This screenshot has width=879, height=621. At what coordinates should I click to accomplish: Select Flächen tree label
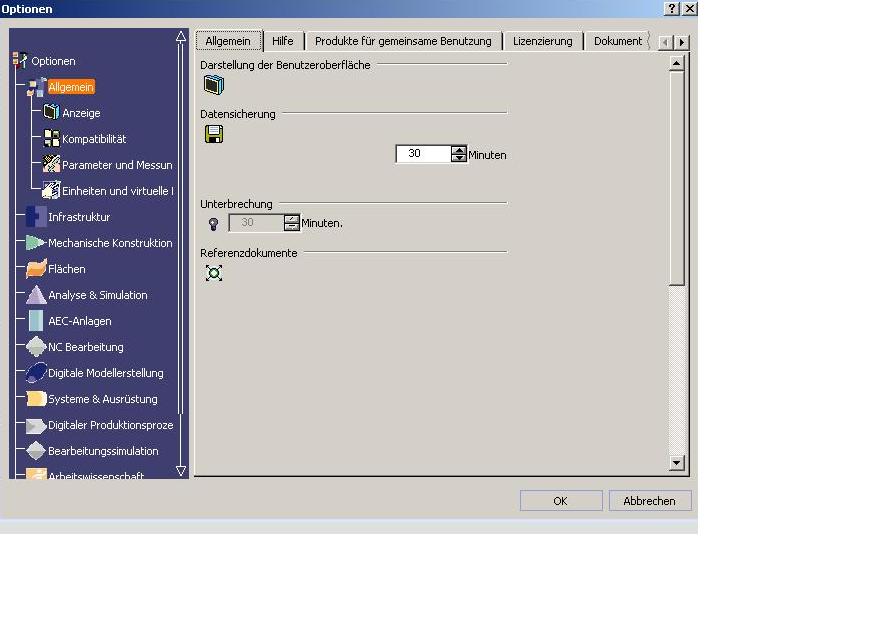pos(67,269)
